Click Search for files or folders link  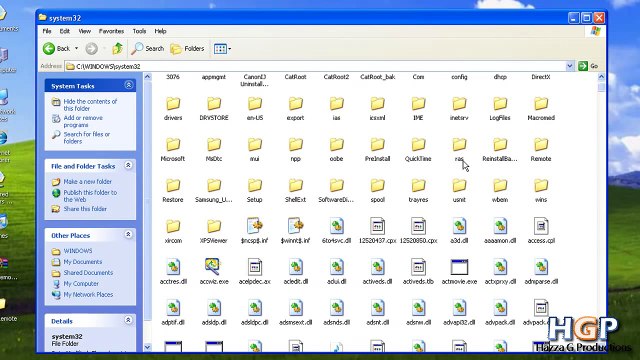pos(87,138)
